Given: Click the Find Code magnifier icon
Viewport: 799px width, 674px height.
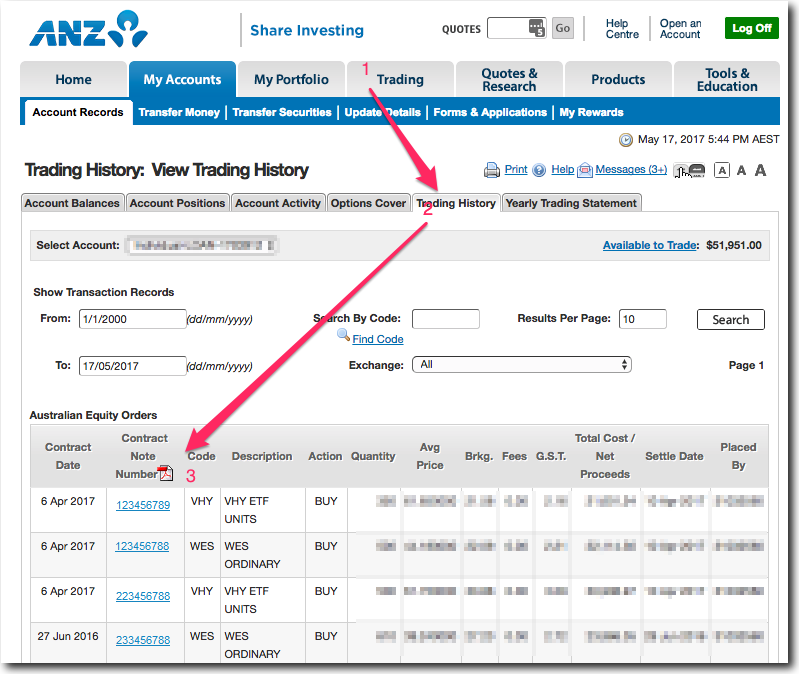Looking at the screenshot, I should (x=343, y=337).
